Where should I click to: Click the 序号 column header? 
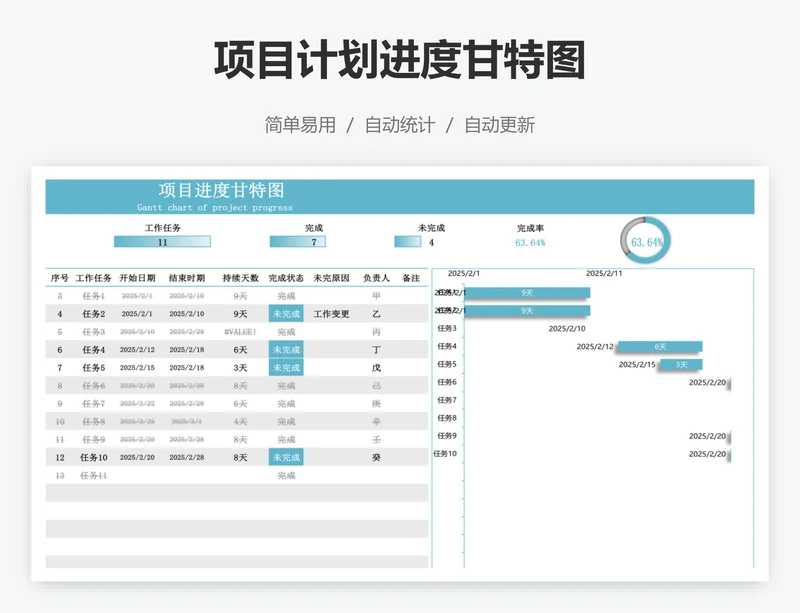pyautogui.click(x=59, y=278)
